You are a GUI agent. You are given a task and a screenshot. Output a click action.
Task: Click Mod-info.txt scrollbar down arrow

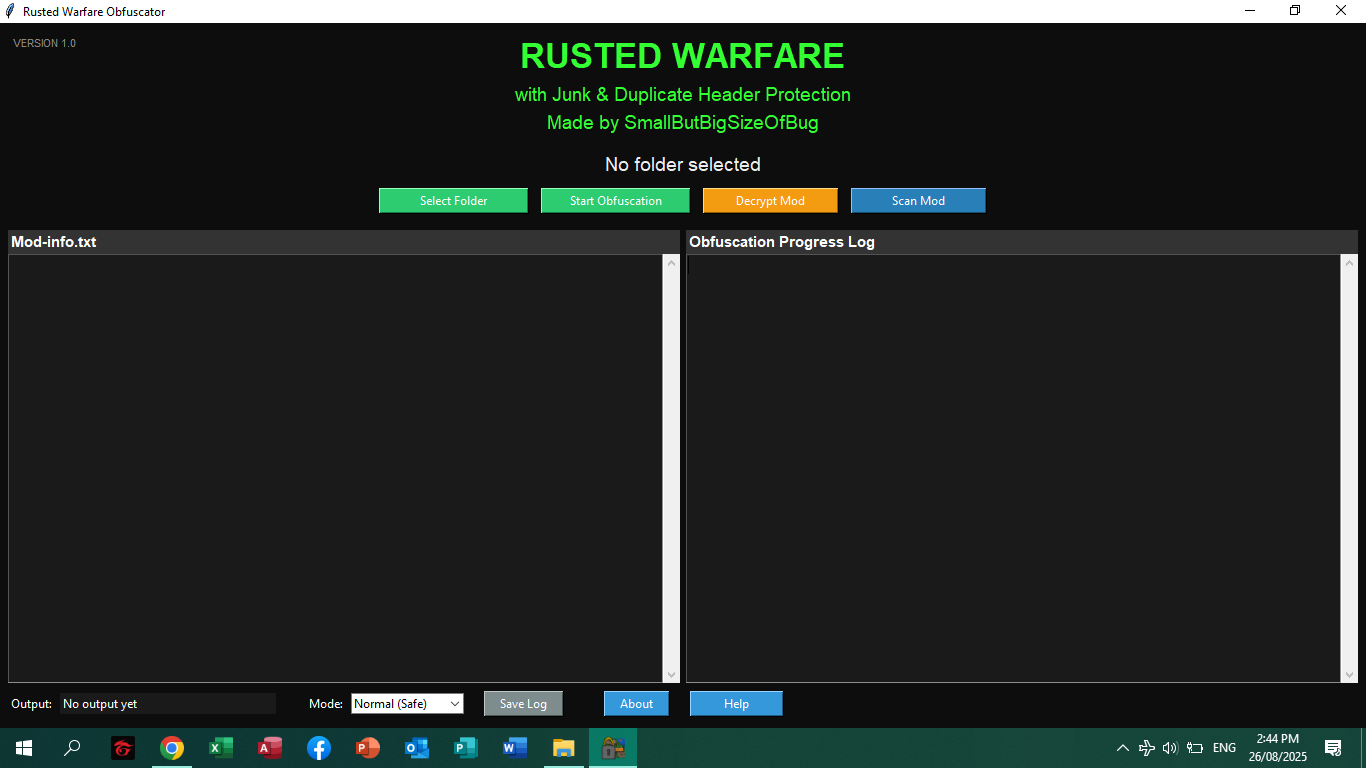[671, 674]
